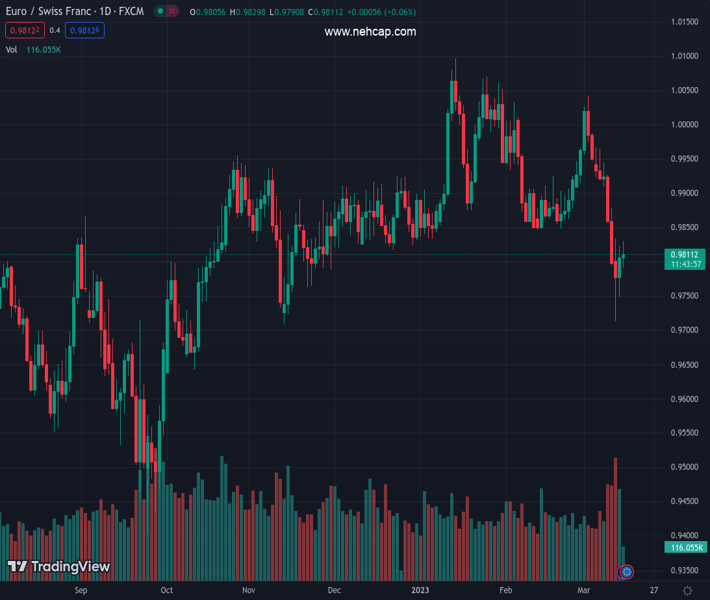This screenshot has width=710, height=600.
Task: Click the current price tag 0.98112 on axis
Action: (685, 255)
